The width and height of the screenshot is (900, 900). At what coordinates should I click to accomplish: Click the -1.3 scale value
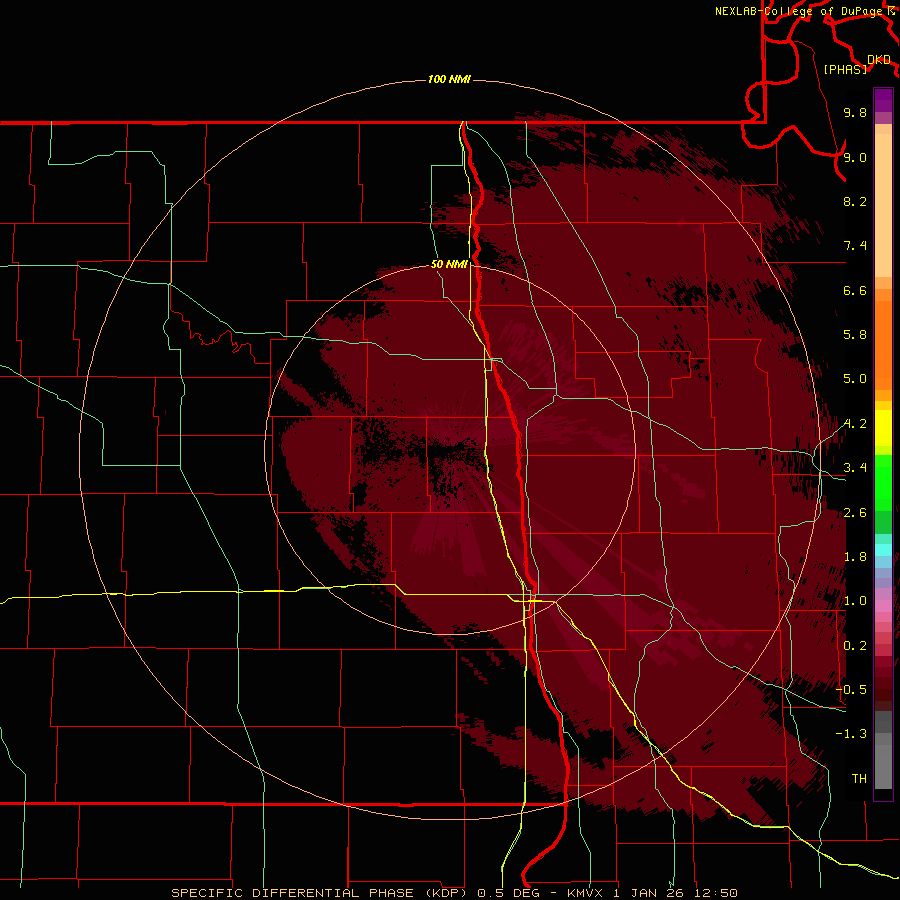click(851, 734)
